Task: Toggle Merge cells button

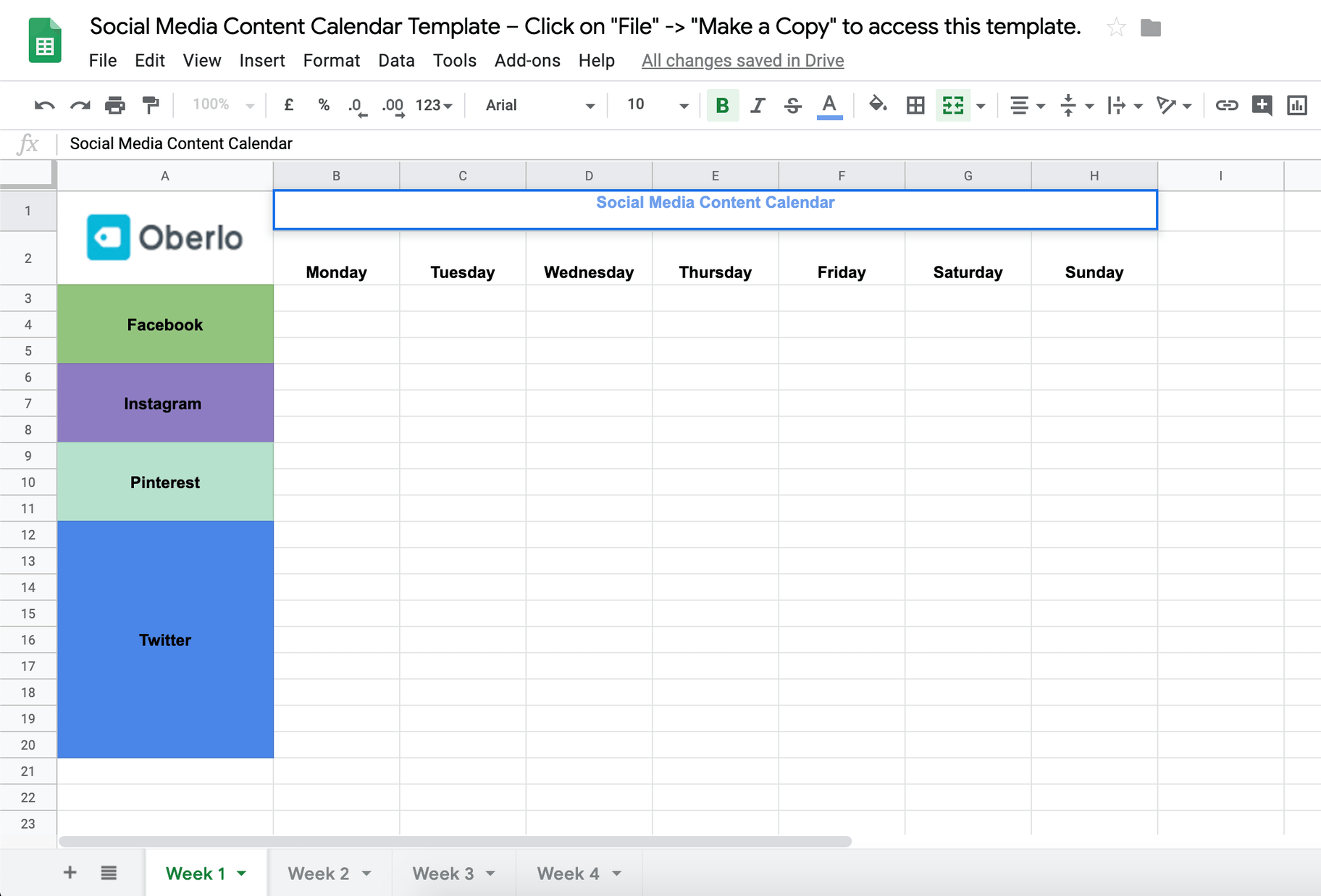Action: tap(953, 106)
